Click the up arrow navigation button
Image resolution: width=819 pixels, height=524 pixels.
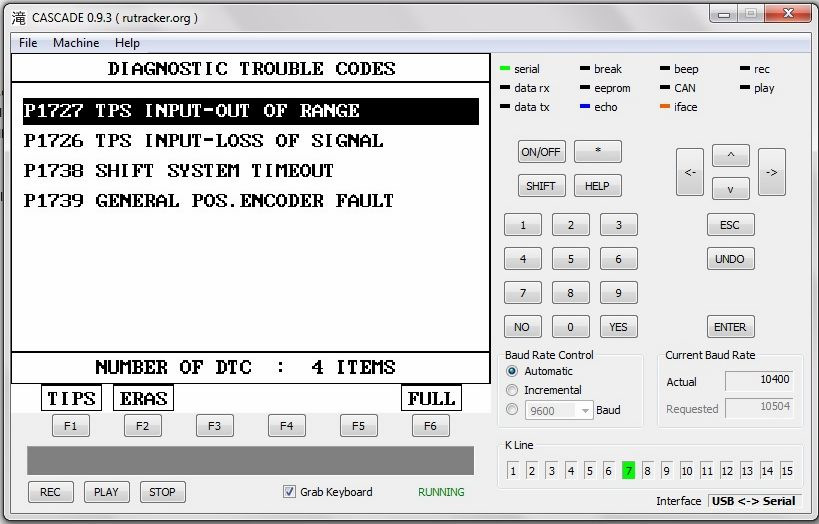click(731, 155)
